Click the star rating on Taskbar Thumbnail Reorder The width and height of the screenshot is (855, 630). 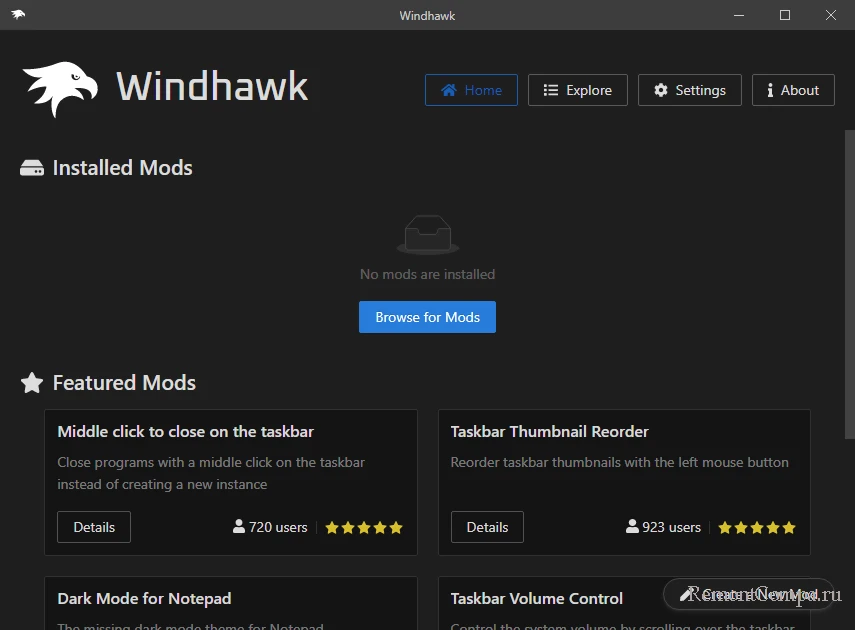tap(757, 527)
